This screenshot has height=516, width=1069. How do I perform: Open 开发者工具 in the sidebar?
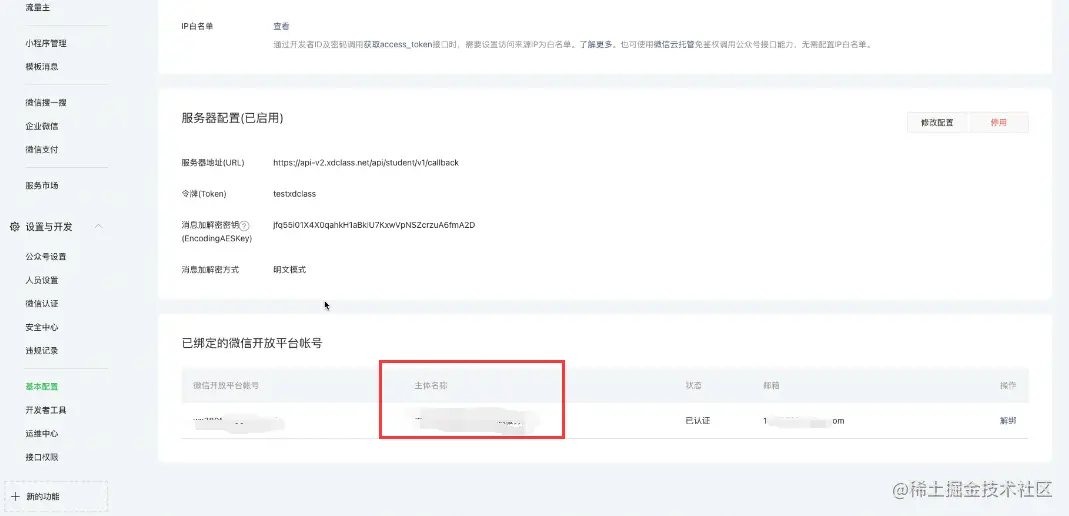pos(46,410)
